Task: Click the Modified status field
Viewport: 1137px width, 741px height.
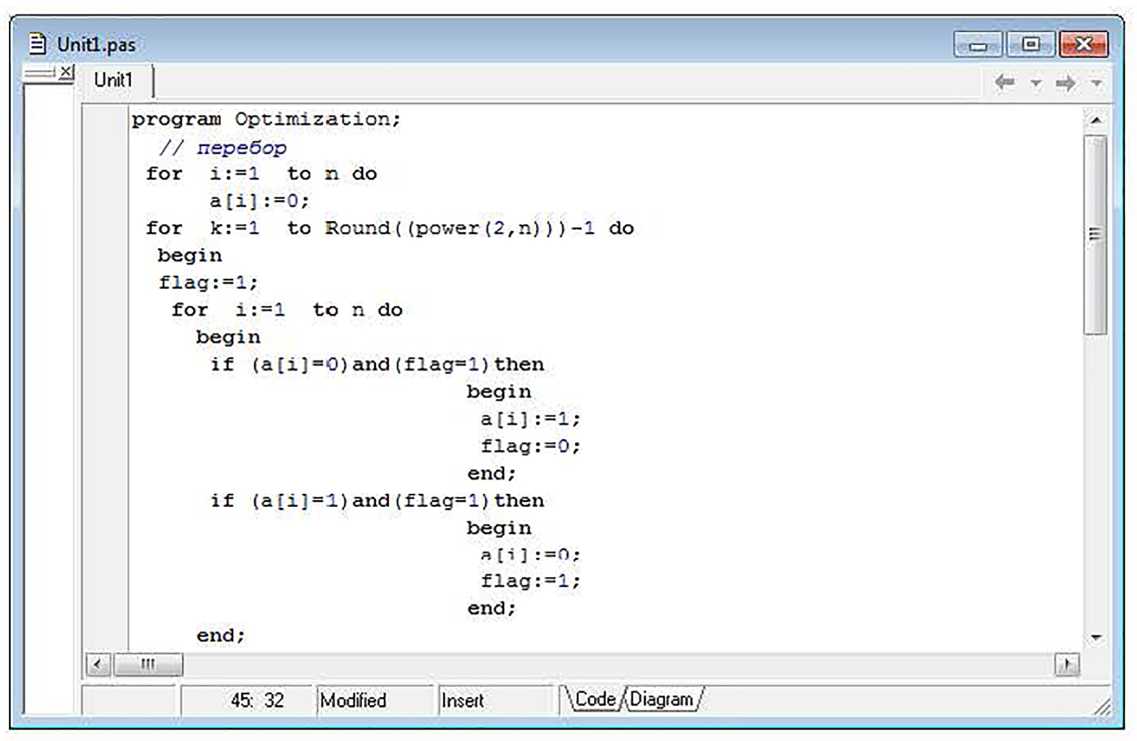Action: (x=376, y=700)
